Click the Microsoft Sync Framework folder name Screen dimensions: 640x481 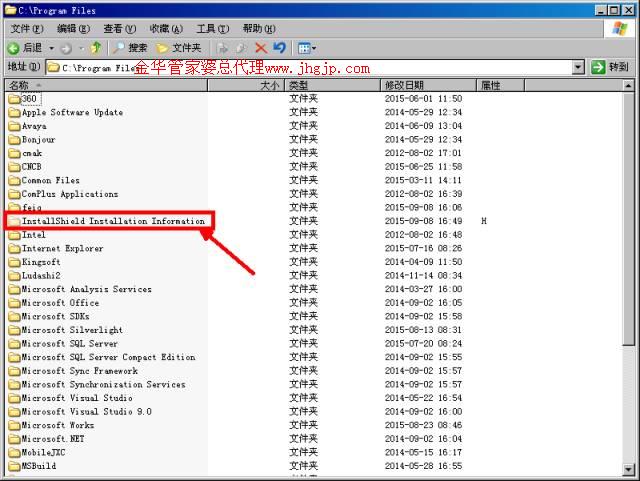point(80,371)
